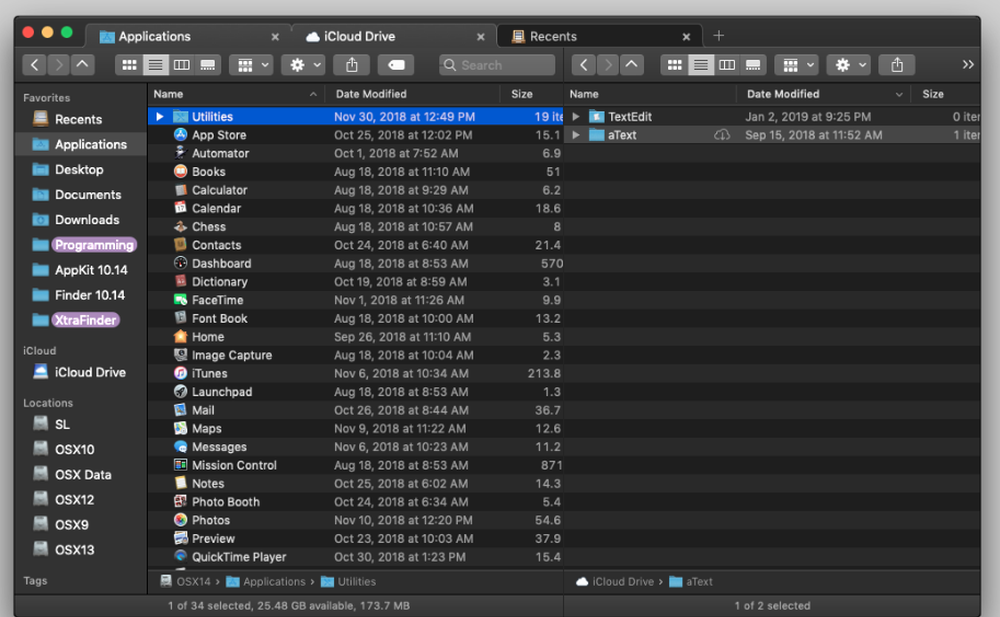Open Downloads in the sidebar
This screenshot has width=1000, height=617.
(x=86, y=220)
